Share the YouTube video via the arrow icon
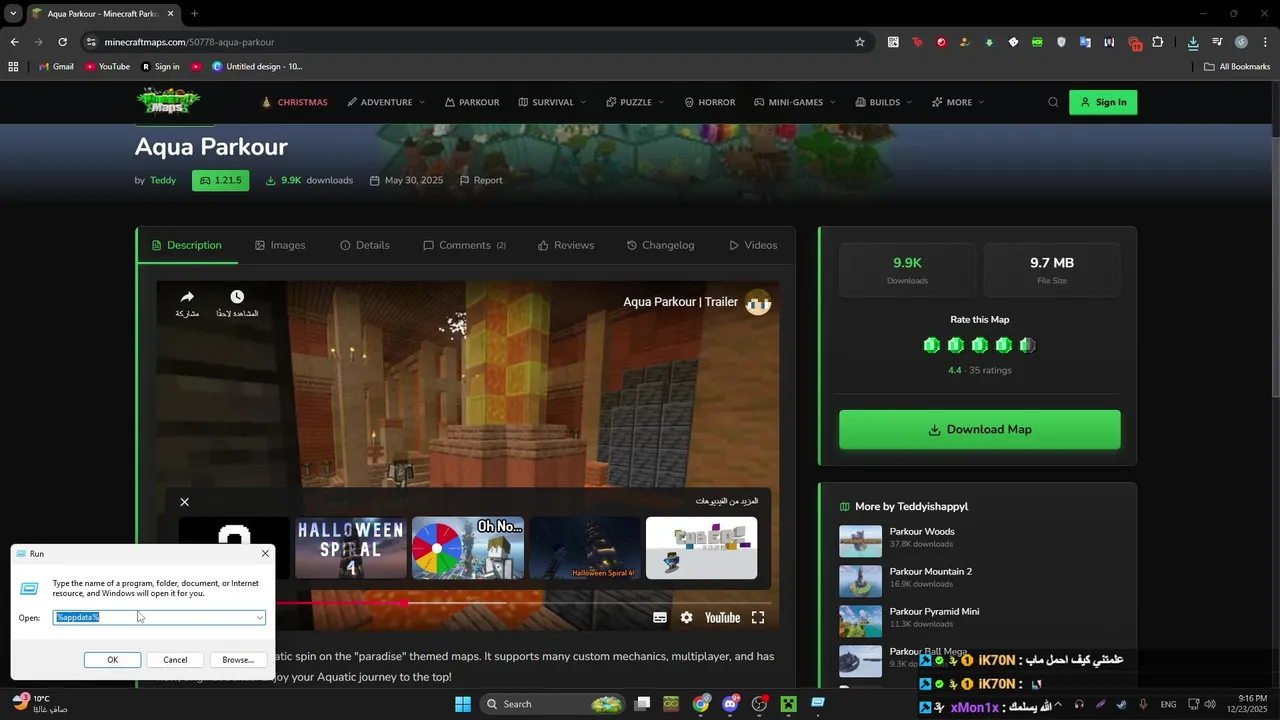 click(x=187, y=297)
